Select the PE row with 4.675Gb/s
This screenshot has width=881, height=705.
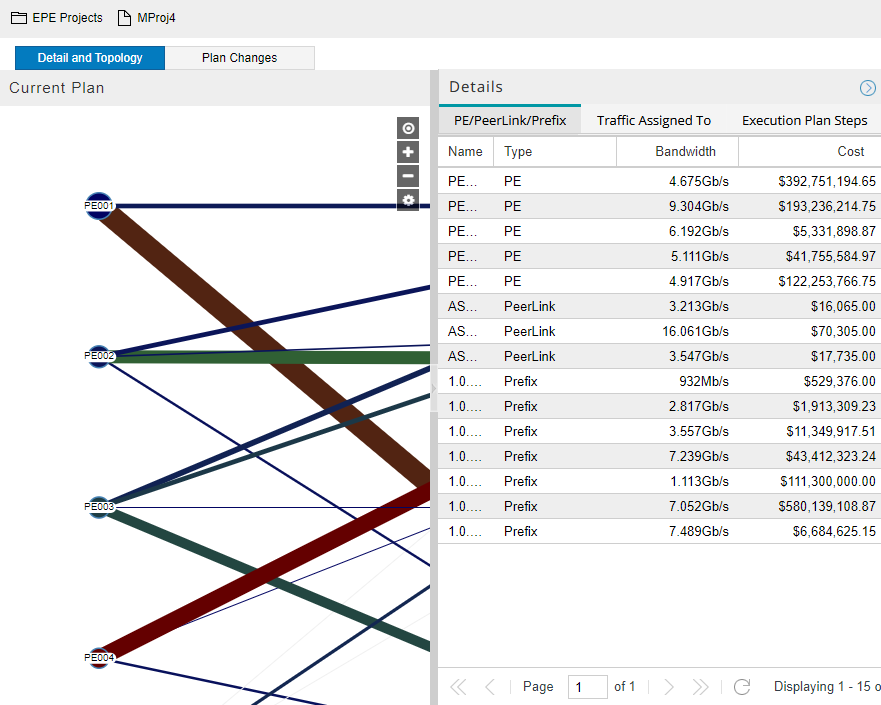tap(660, 181)
